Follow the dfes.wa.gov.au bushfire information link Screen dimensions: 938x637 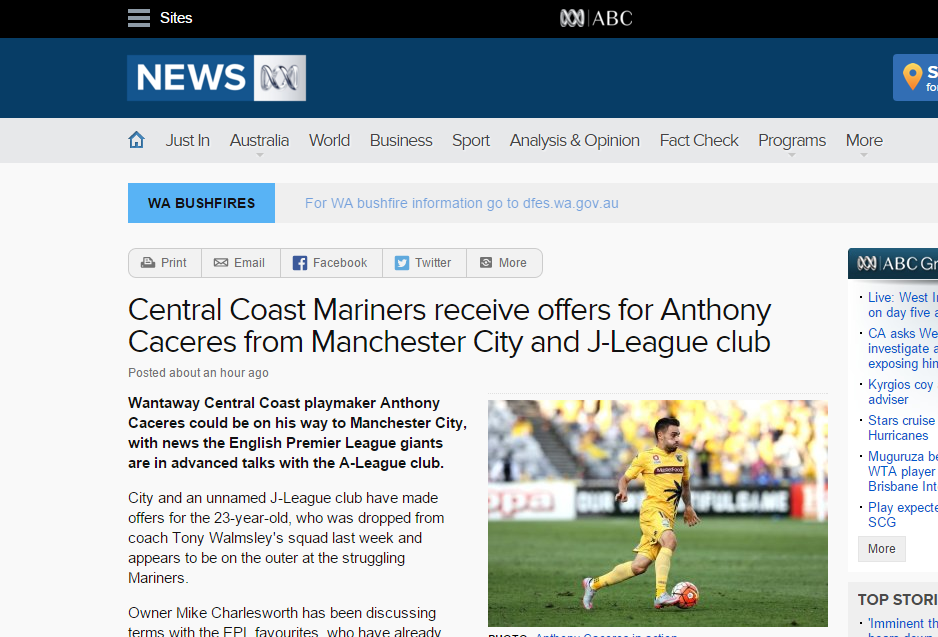click(462, 203)
